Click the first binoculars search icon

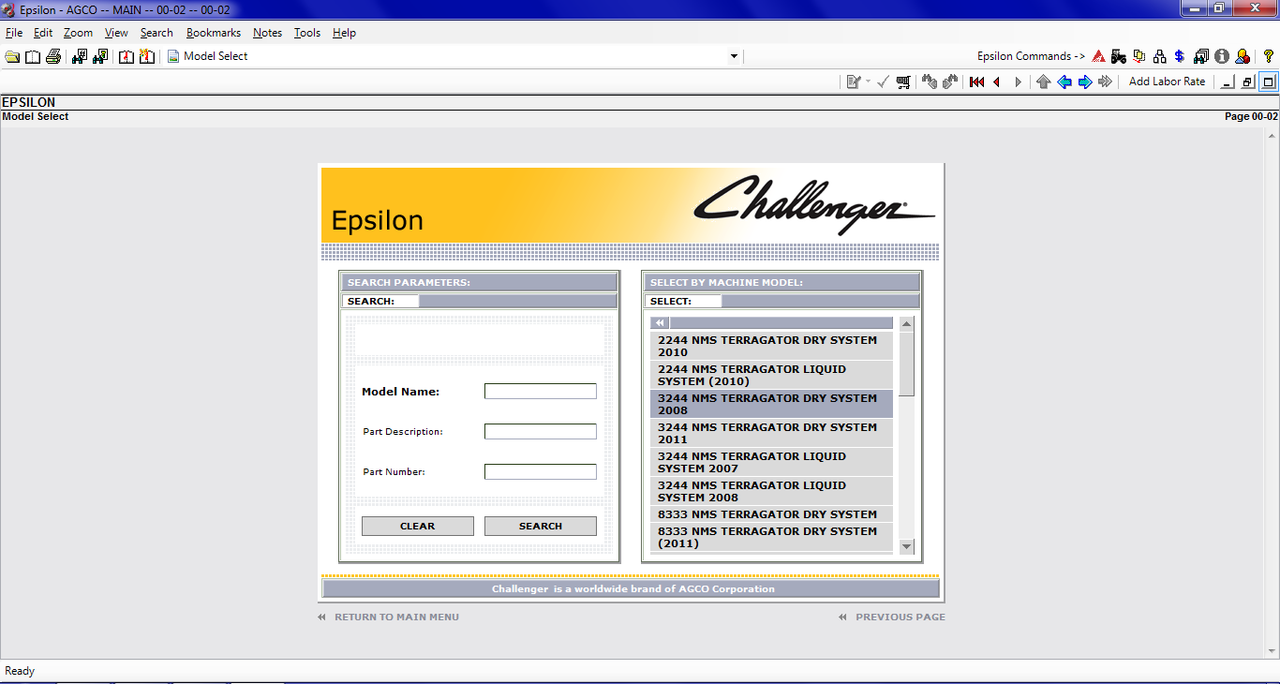click(x=80, y=57)
